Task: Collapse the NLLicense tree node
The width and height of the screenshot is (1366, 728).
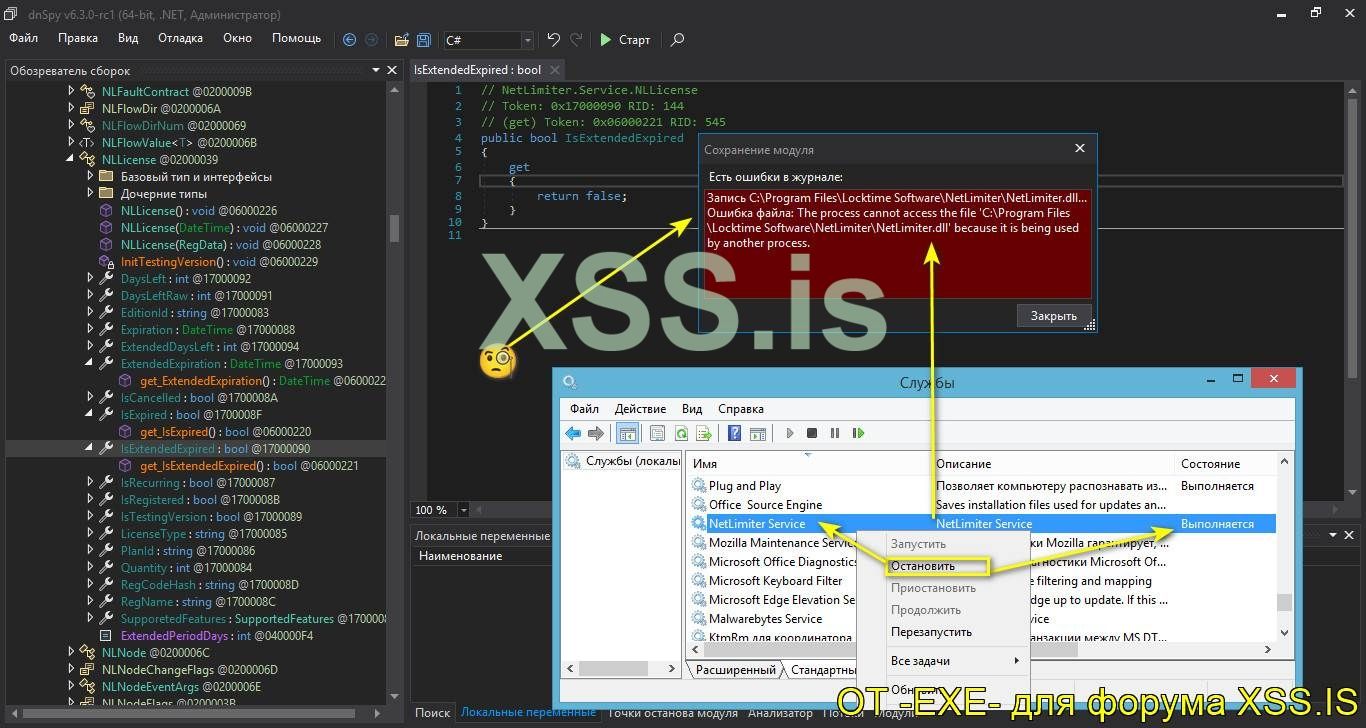Action: click(71, 160)
